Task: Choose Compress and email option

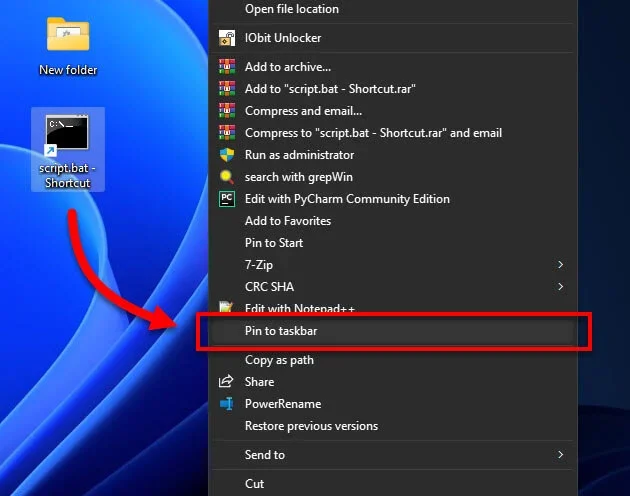Action: tap(303, 111)
